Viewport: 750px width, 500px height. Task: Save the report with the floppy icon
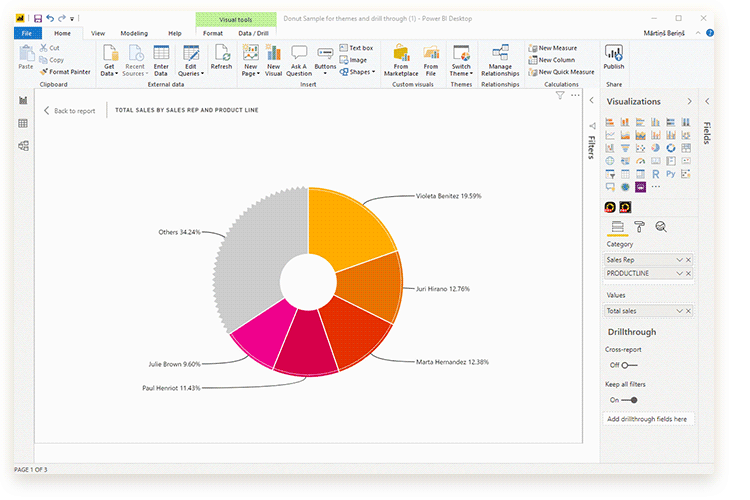(38, 19)
